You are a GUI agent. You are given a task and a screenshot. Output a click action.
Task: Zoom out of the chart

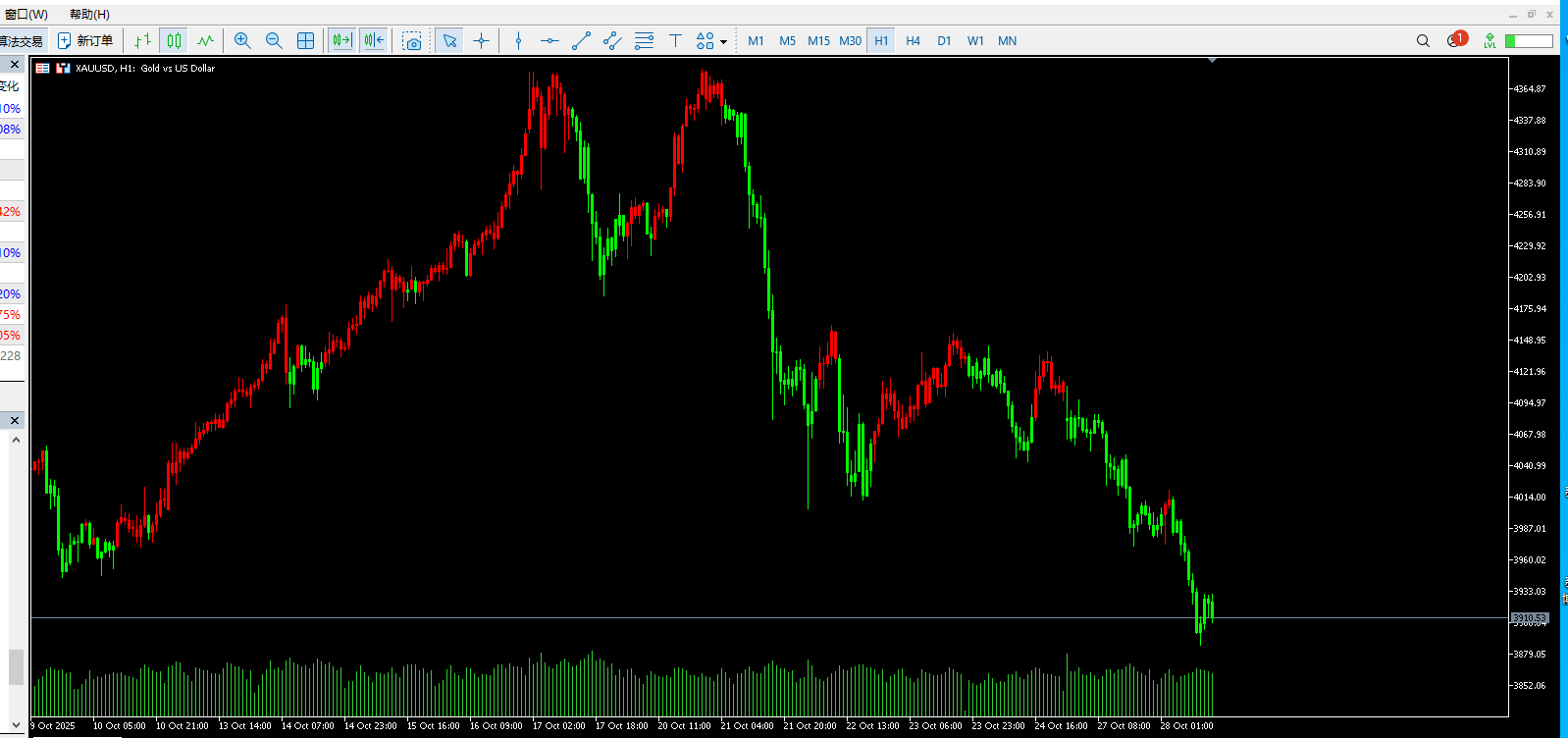tap(274, 40)
